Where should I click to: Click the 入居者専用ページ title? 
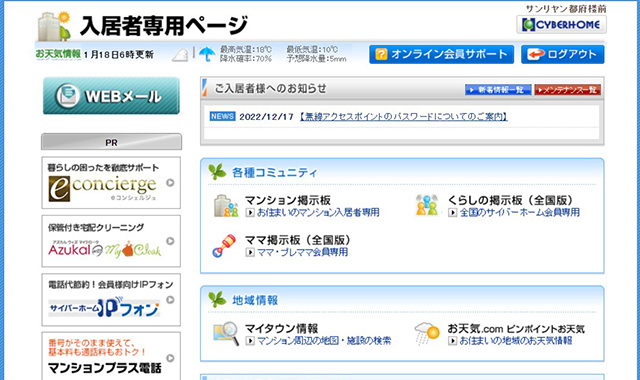[164, 25]
